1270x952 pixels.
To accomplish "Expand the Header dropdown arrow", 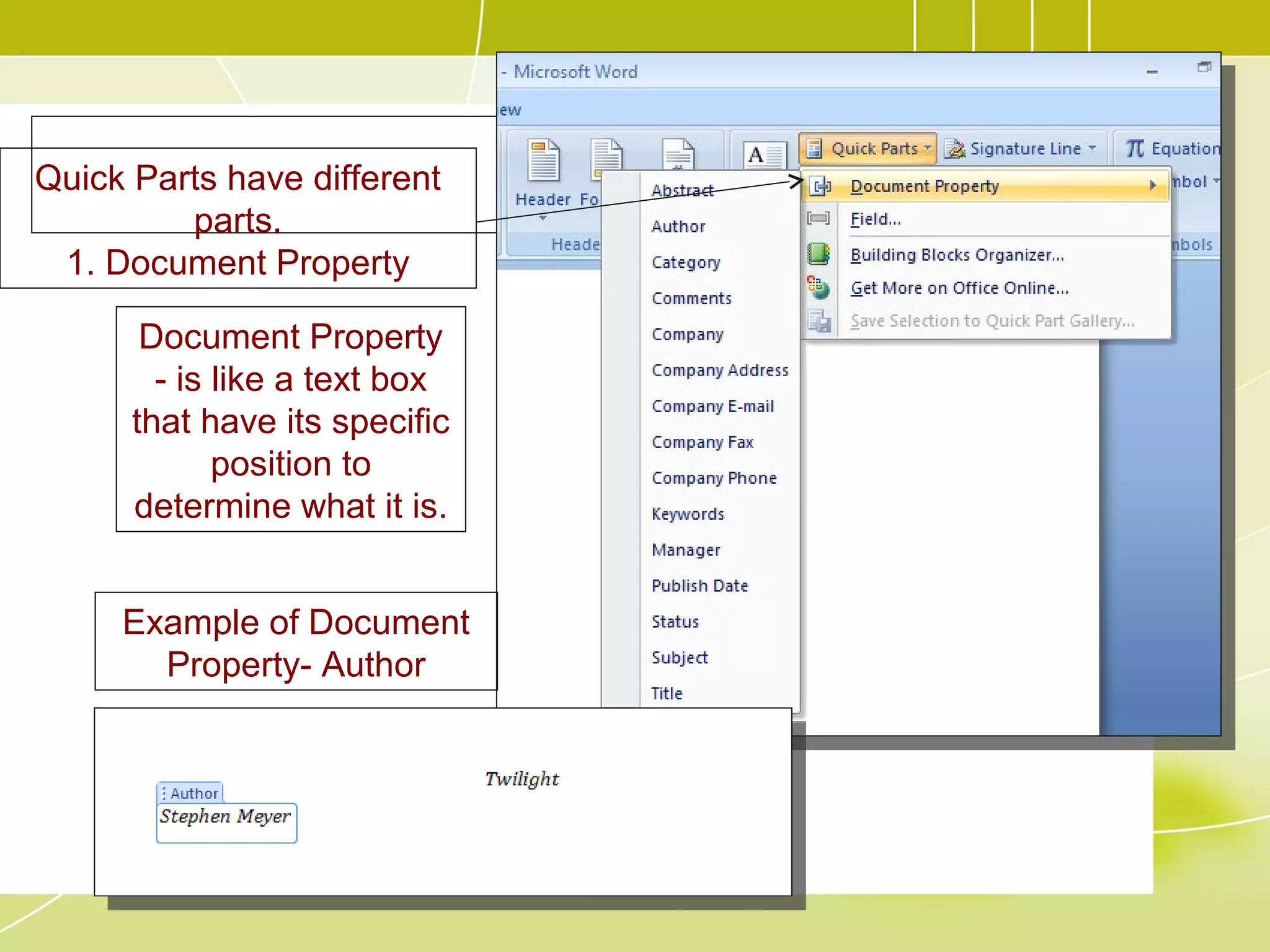I will (x=543, y=218).
